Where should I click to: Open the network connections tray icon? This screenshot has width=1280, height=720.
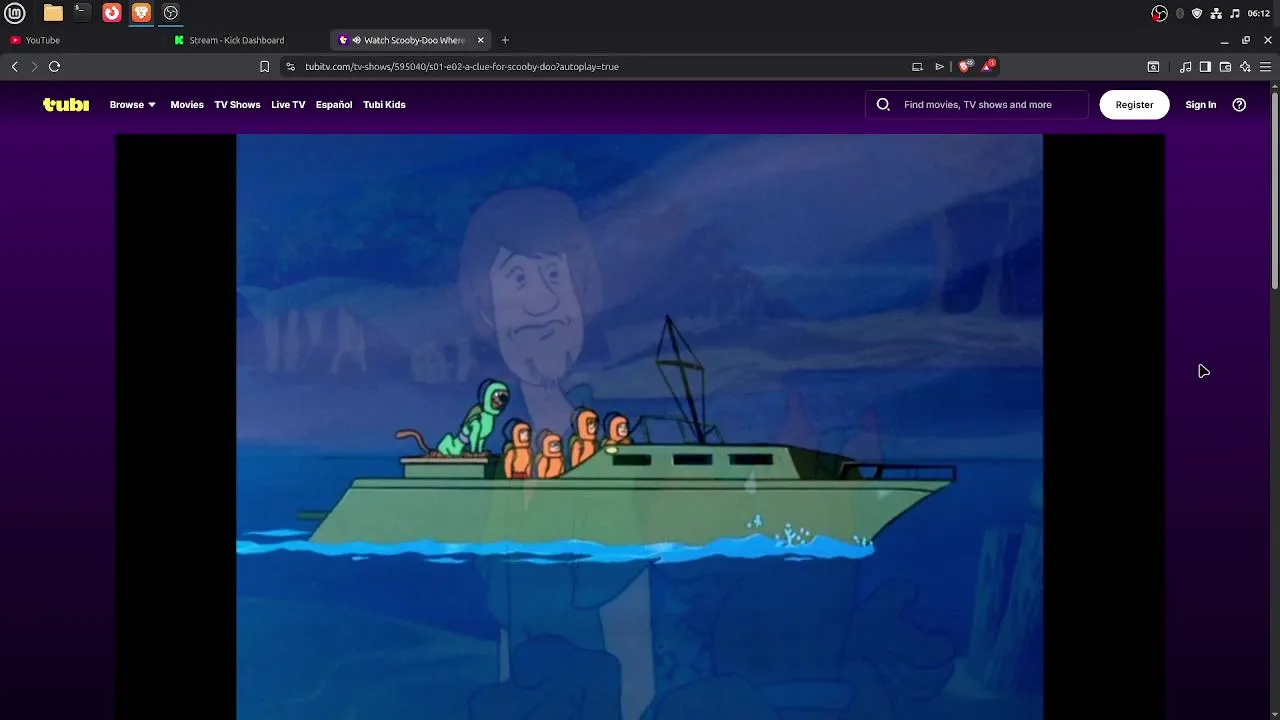click(1216, 13)
